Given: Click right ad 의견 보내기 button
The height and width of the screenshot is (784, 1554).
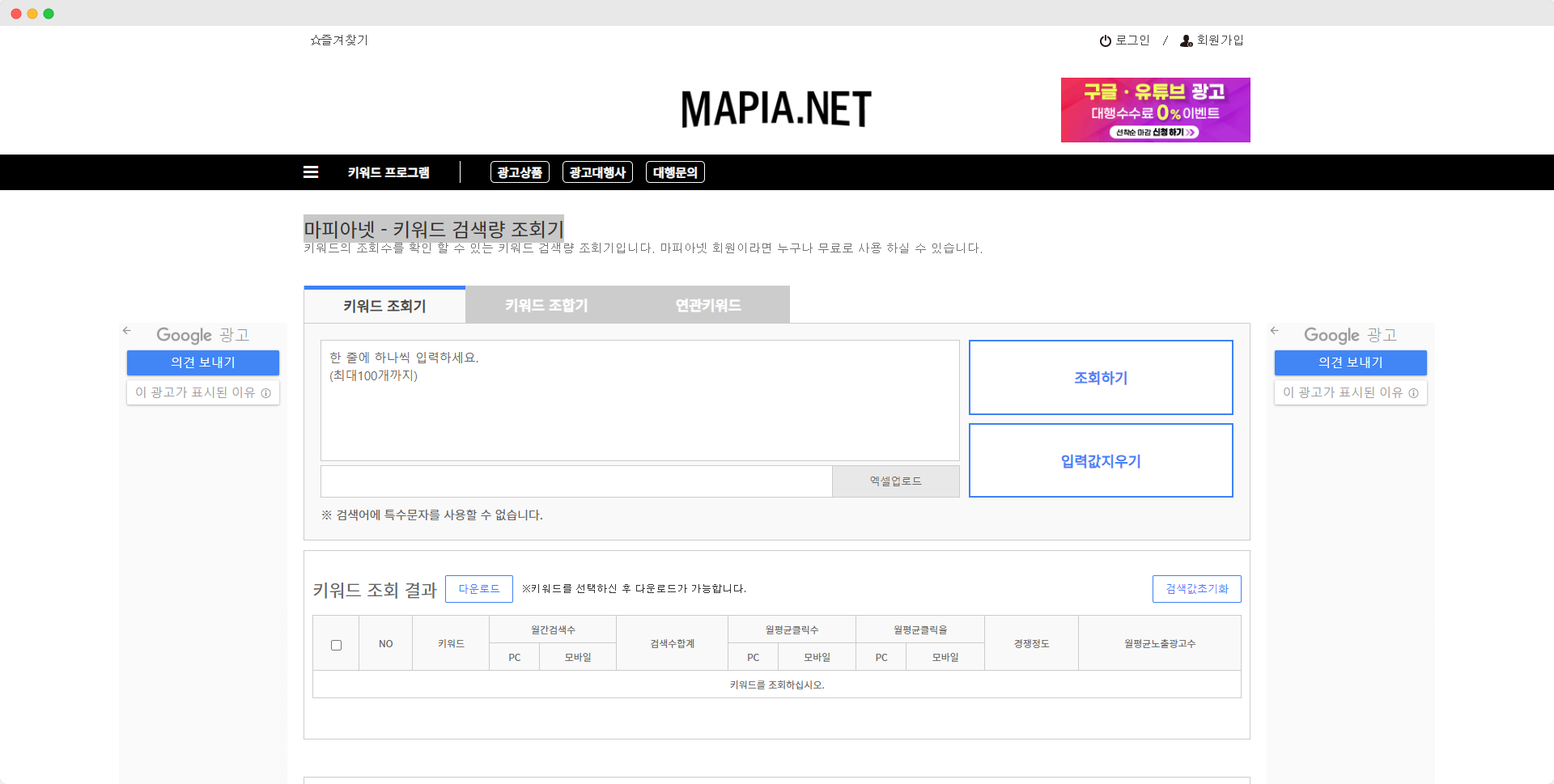Looking at the screenshot, I should pyautogui.click(x=1351, y=362).
